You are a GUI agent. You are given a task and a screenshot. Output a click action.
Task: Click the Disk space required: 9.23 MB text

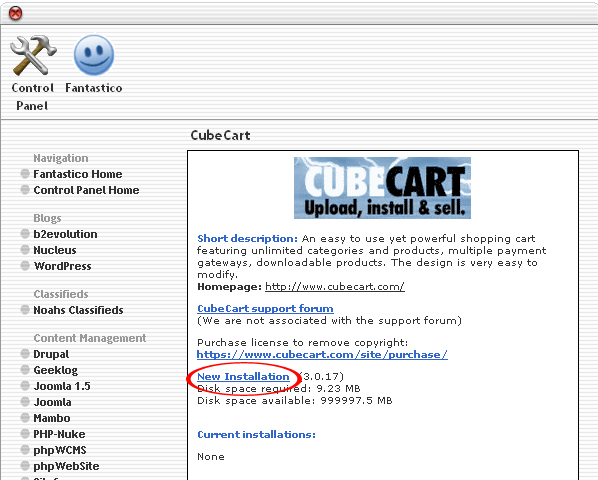[279, 389]
